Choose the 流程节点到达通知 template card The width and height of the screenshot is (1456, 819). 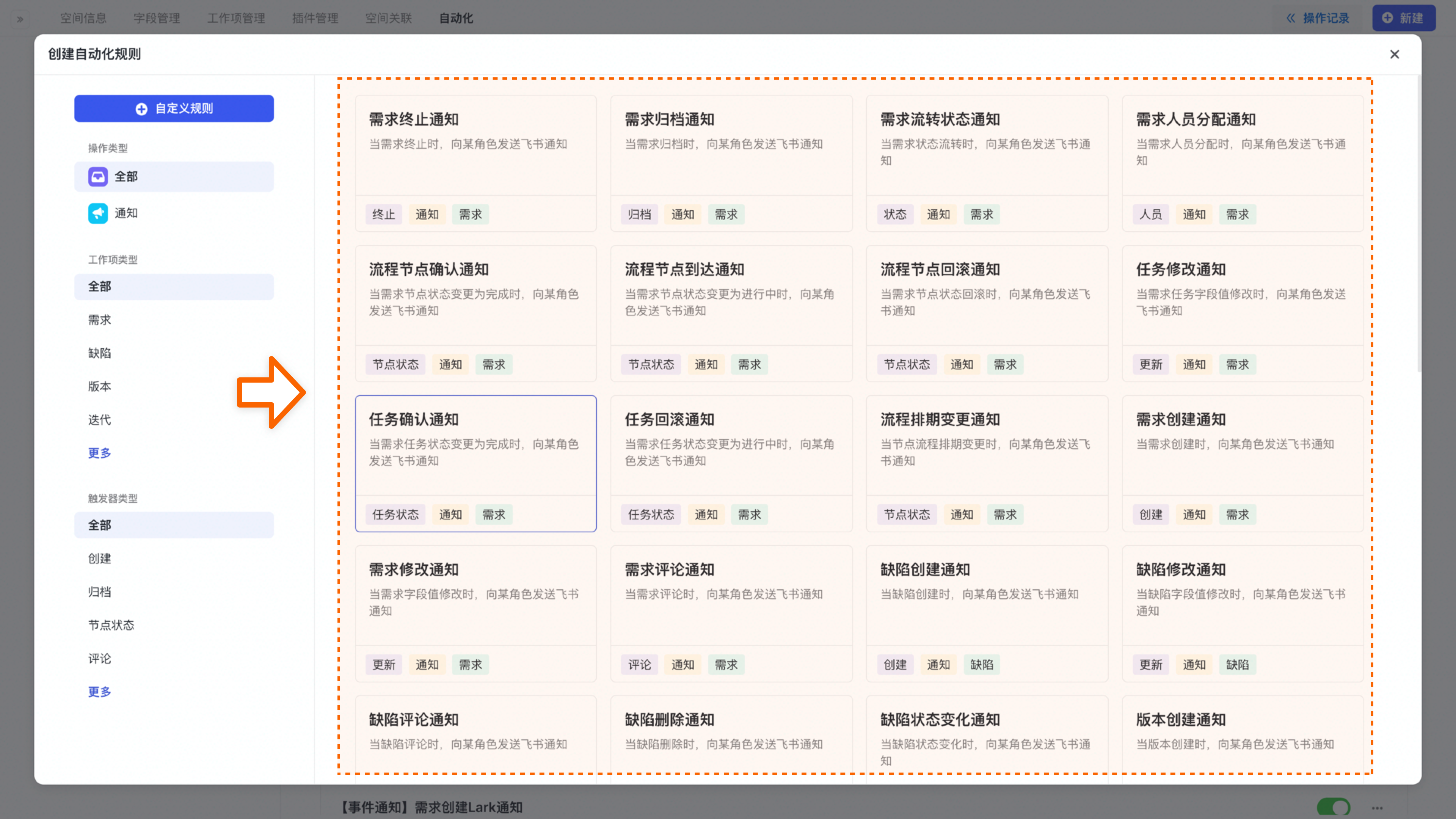[x=731, y=314]
